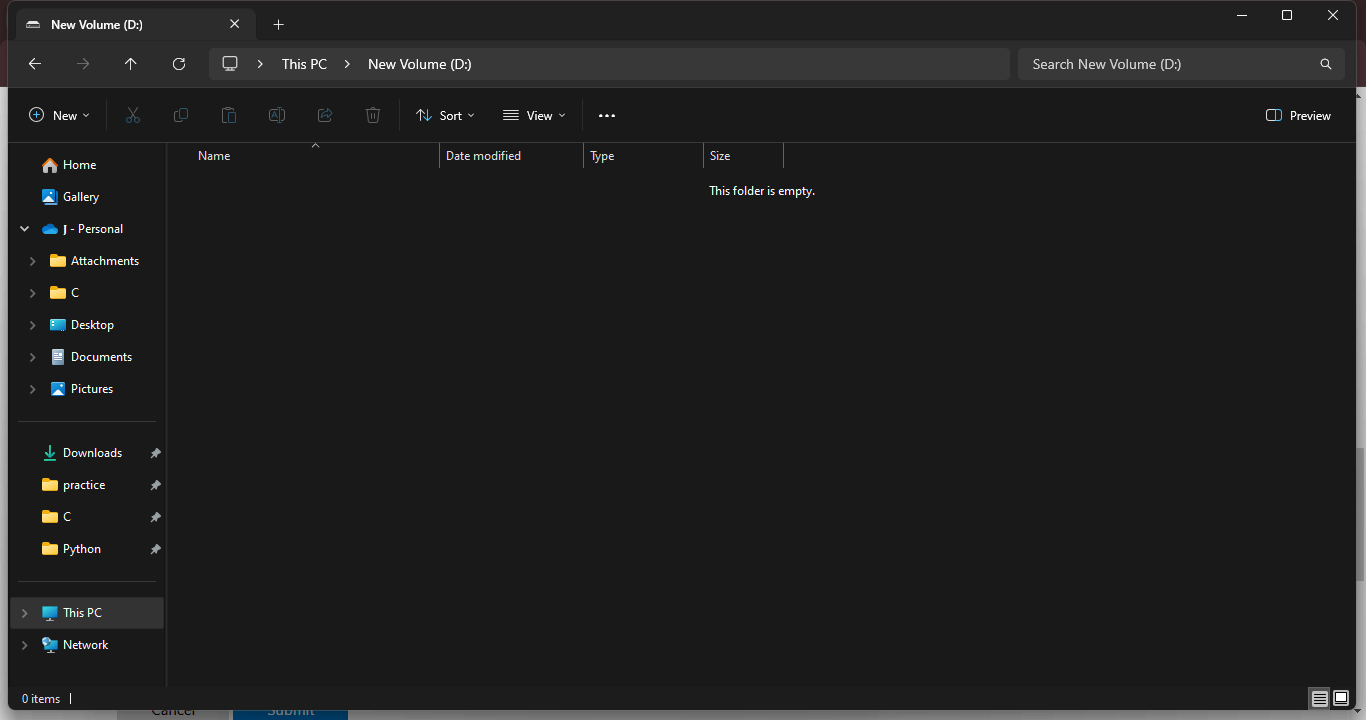Click the Share icon in toolbar

pyautogui.click(x=325, y=116)
